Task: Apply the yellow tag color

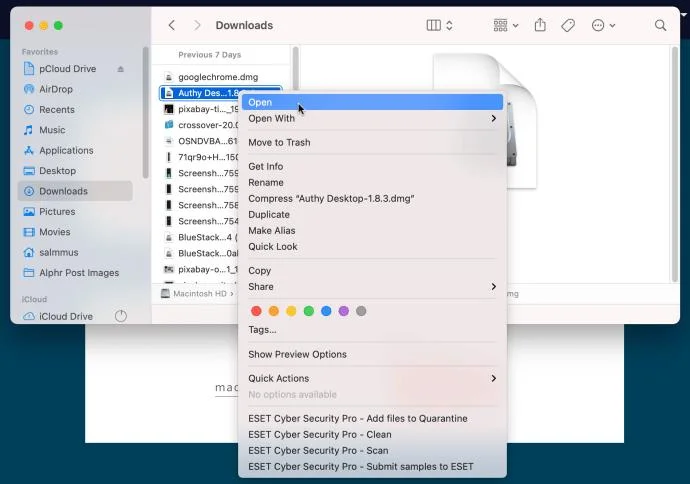Action: coord(291,311)
